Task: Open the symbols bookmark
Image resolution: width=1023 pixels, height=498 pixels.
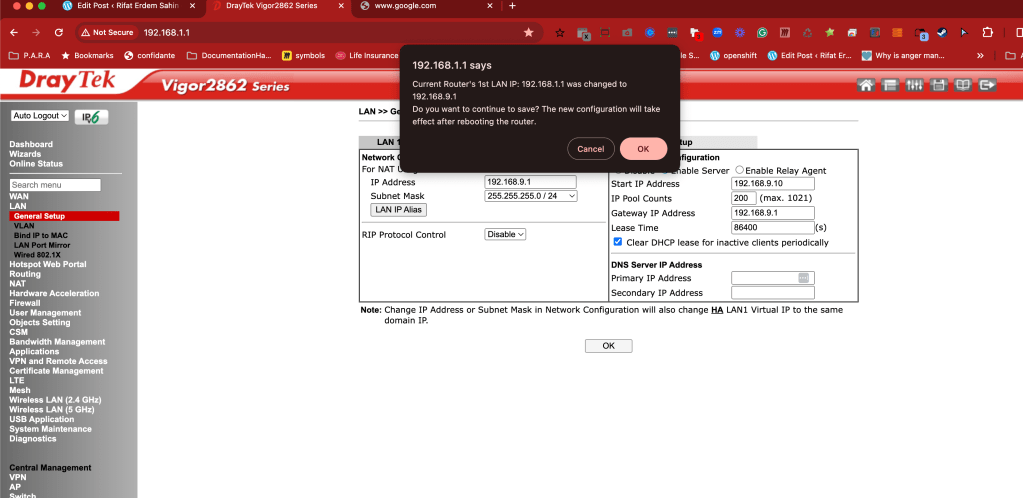Action: [303, 55]
